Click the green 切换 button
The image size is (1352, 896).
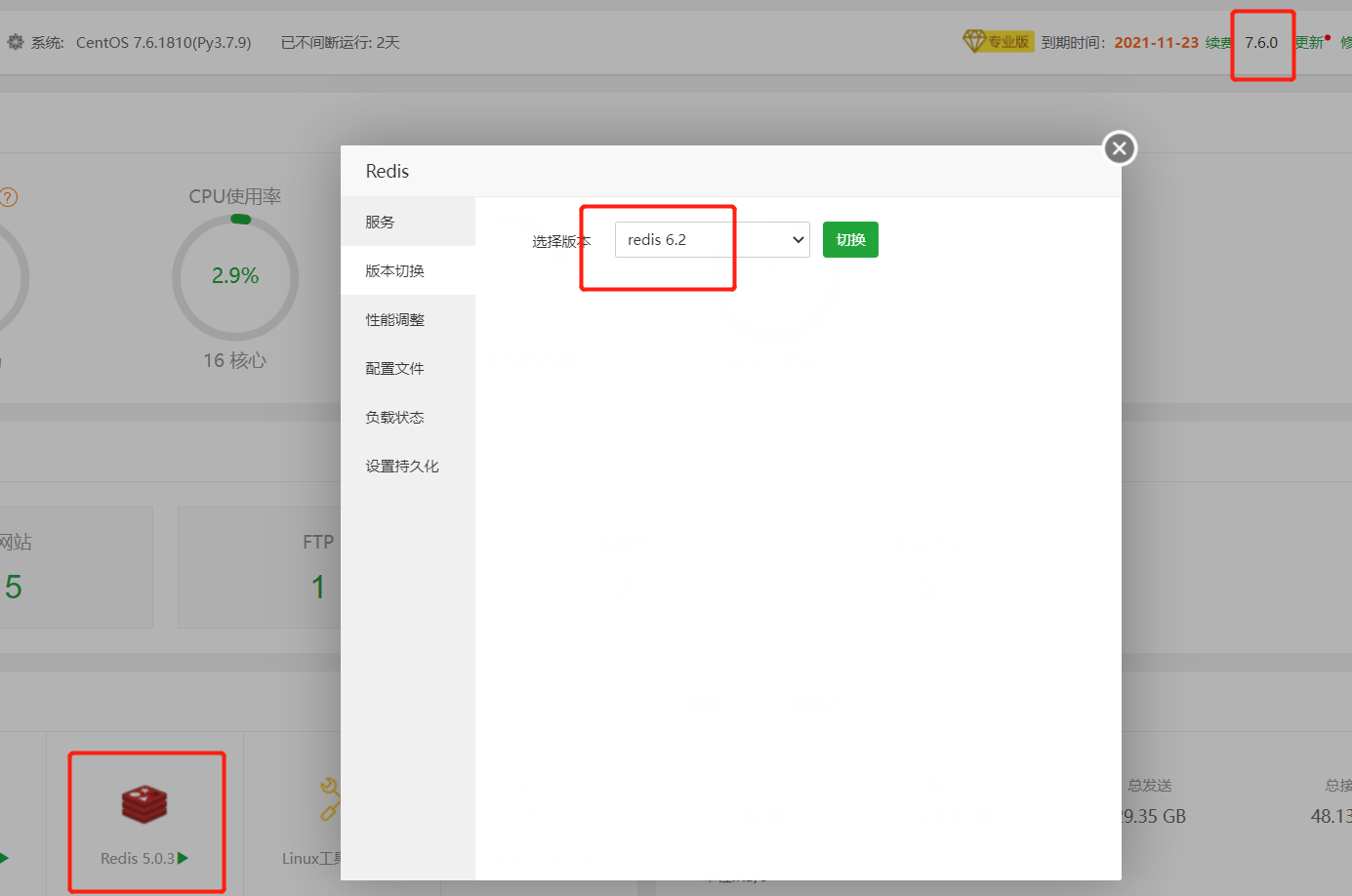point(850,239)
